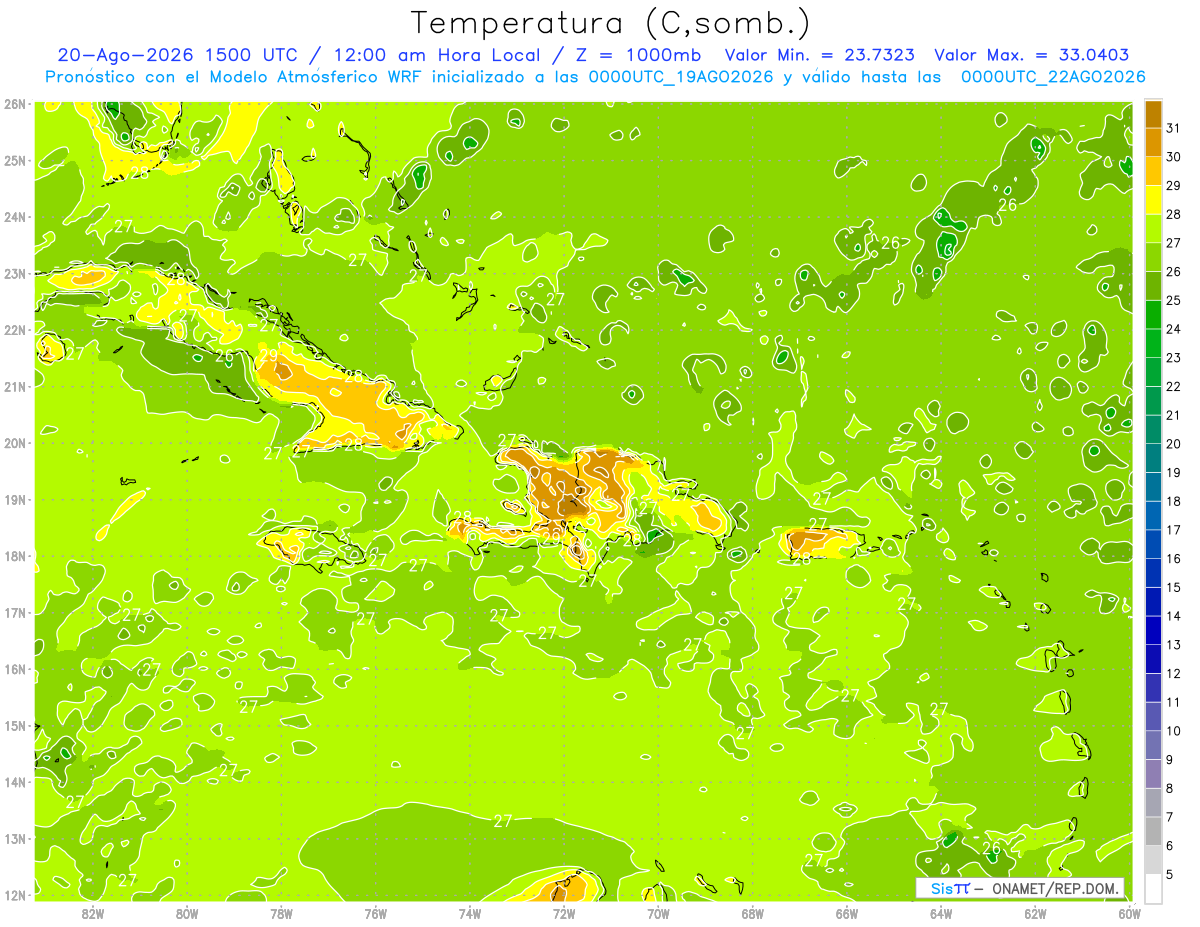The image size is (1200, 927).
Task: Click the '12N' latitude axis label
Action: 15,895
